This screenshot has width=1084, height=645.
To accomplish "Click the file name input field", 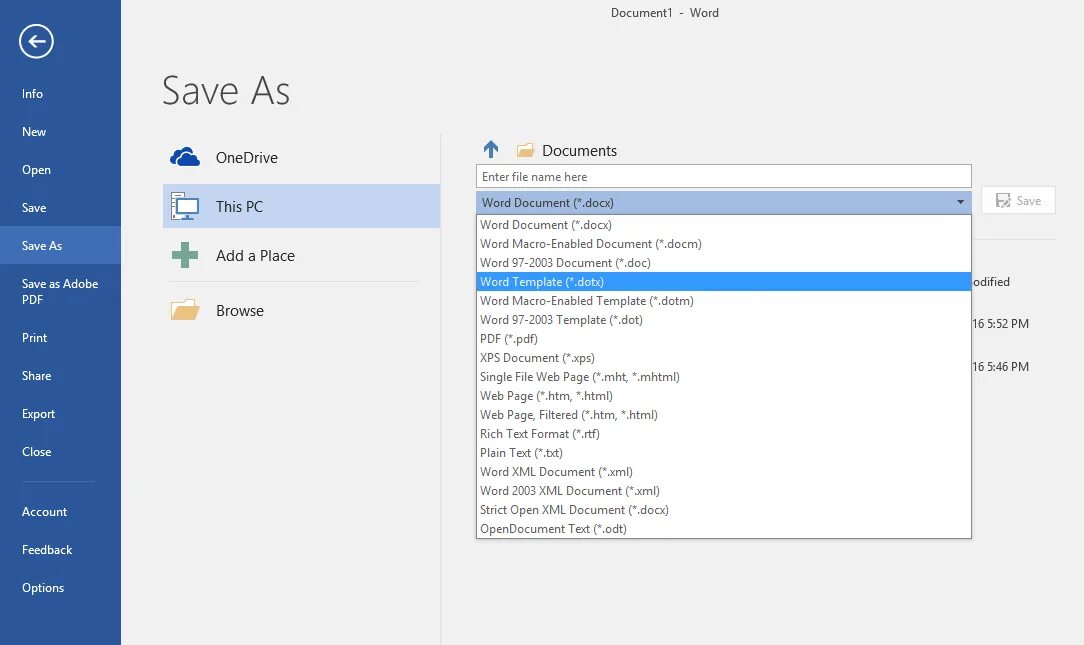I will tap(723, 176).
